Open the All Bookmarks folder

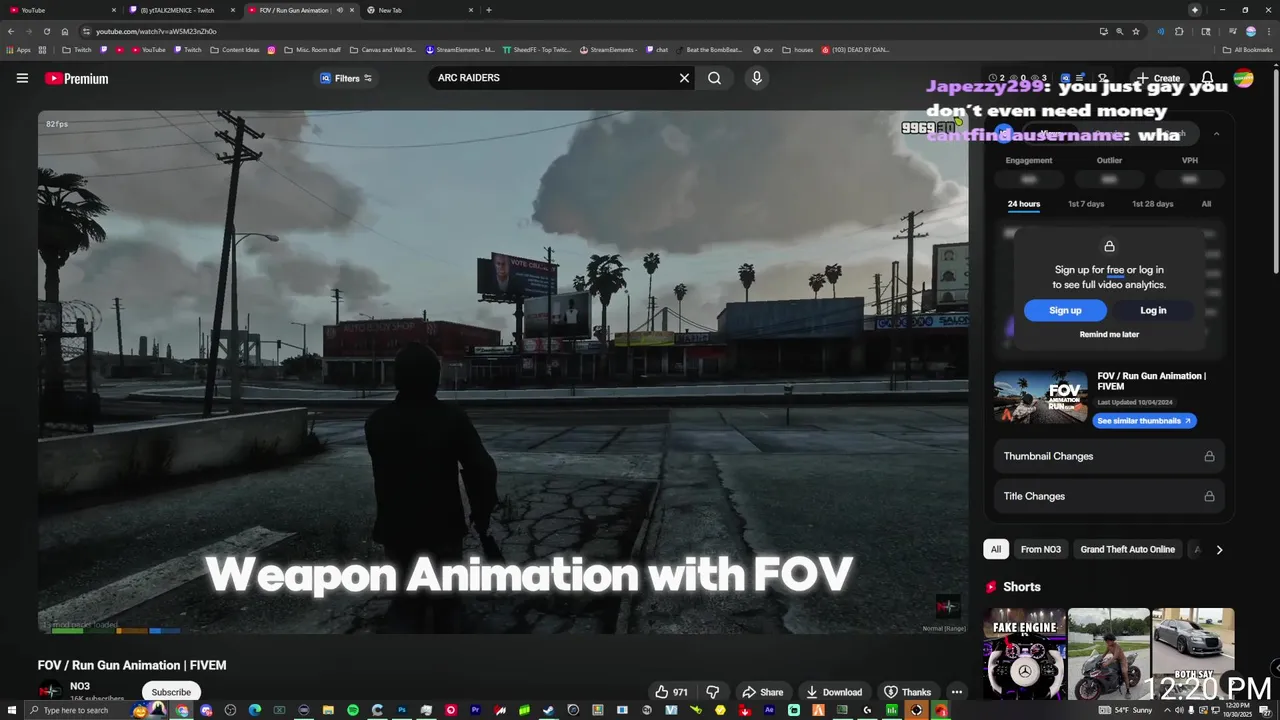click(x=1247, y=49)
